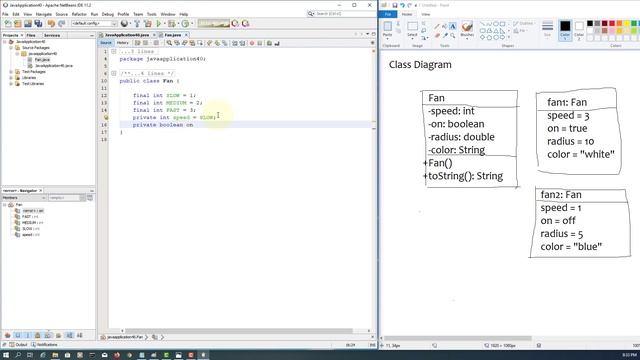Click the New File icon in NetBeans toolbar
Image resolution: width=640 pixels, height=360 pixels.
(x=8, y=24)
